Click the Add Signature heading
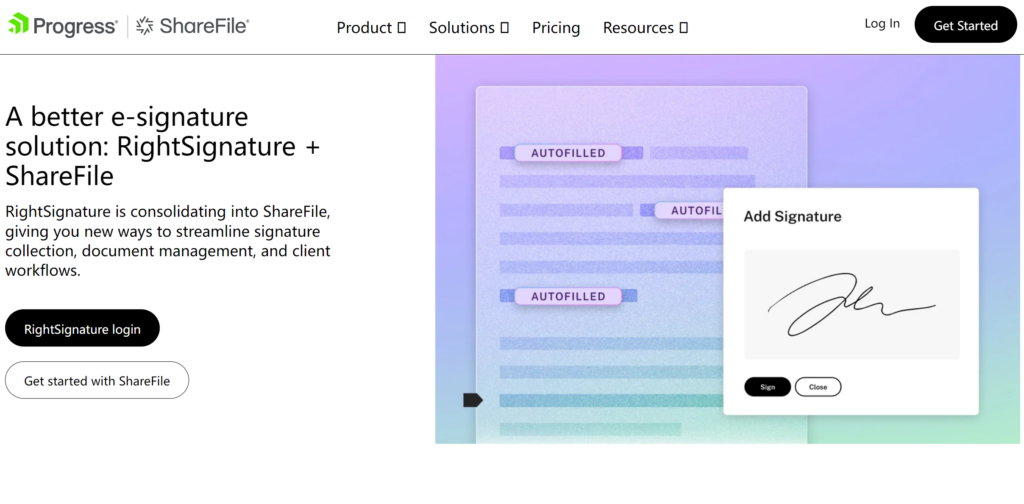 tap(792, 216)
